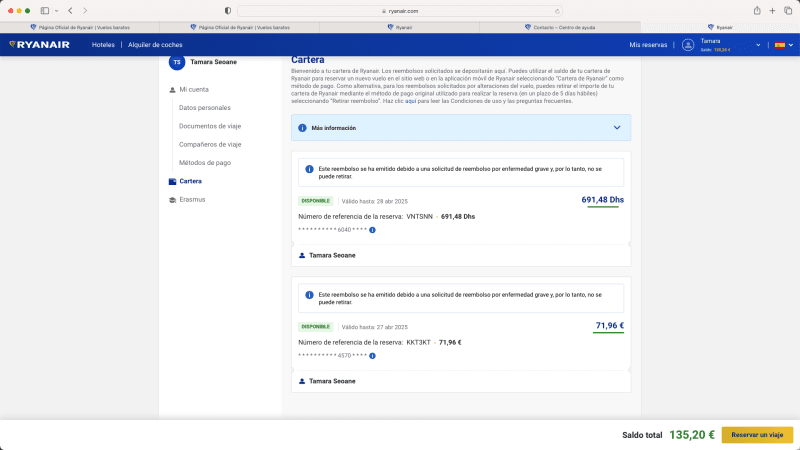Click the Safari share icon
This screenshot has height=450, width=800.
click(757, 11)
